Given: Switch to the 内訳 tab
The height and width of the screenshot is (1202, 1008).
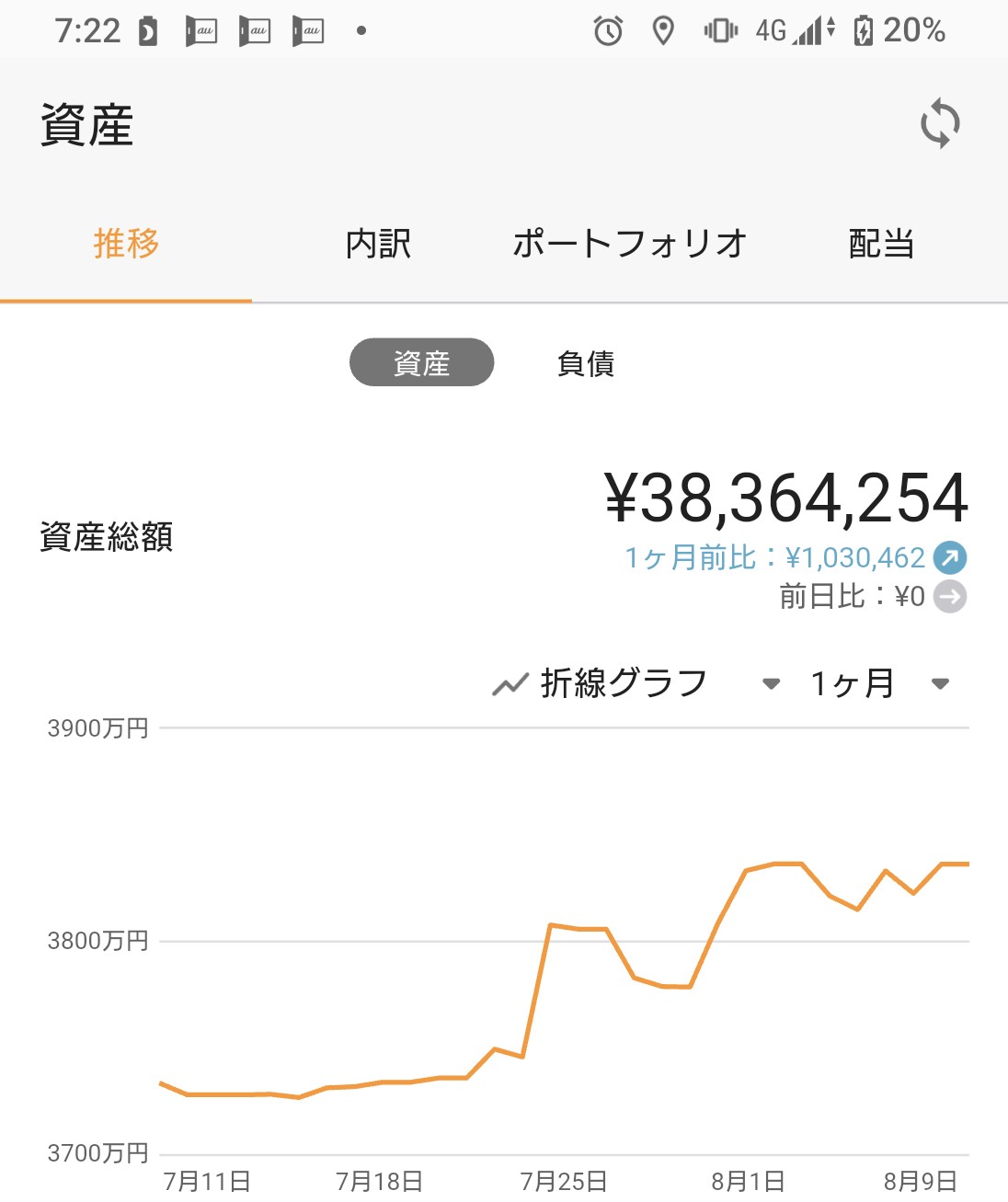Looking at the screenshot, I should [378, 244].
